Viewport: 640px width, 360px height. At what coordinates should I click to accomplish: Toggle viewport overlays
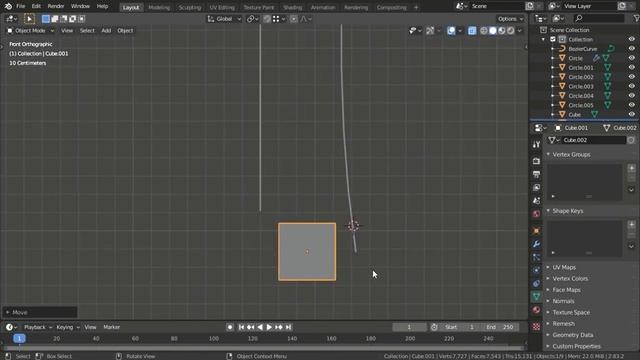[451, 31]
